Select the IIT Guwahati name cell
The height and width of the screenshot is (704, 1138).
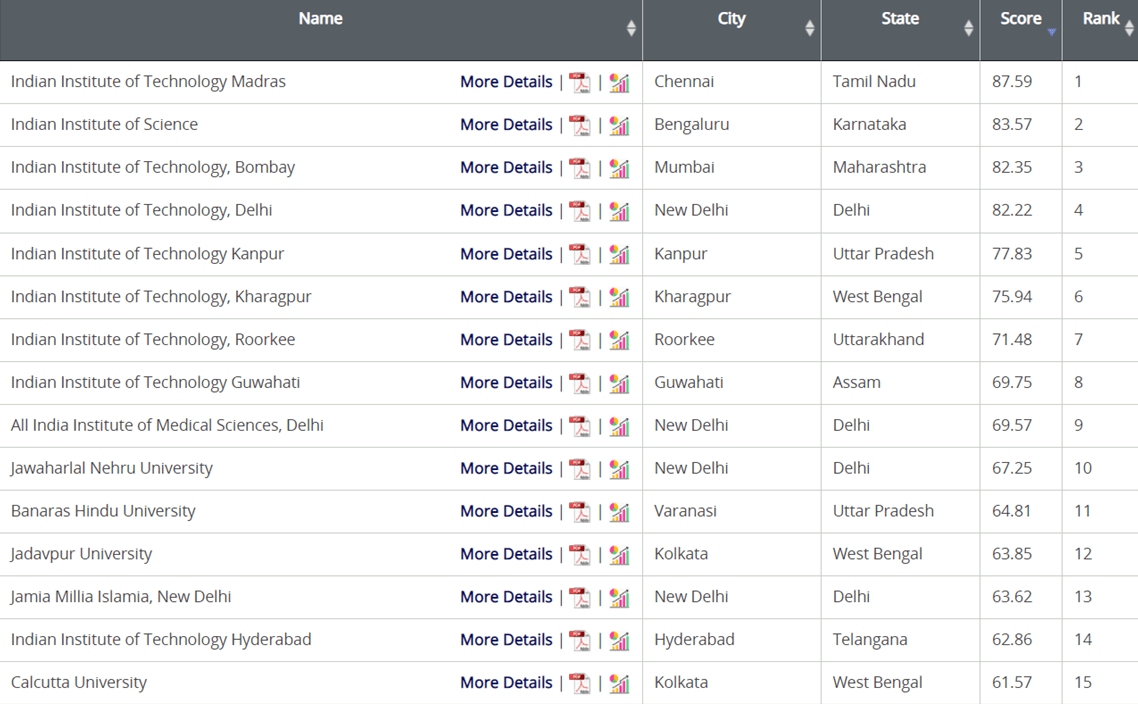155,383
